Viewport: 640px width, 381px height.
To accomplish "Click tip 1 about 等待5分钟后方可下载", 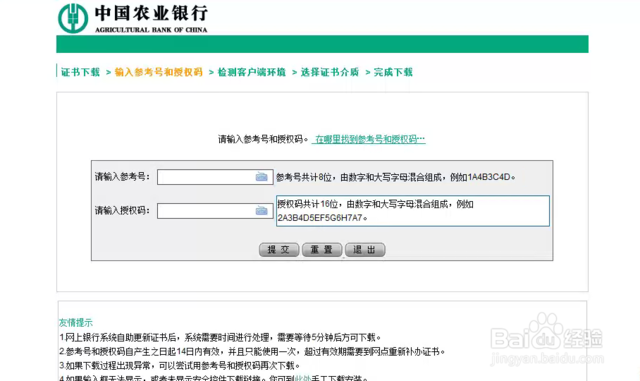I will coord(220,338).
